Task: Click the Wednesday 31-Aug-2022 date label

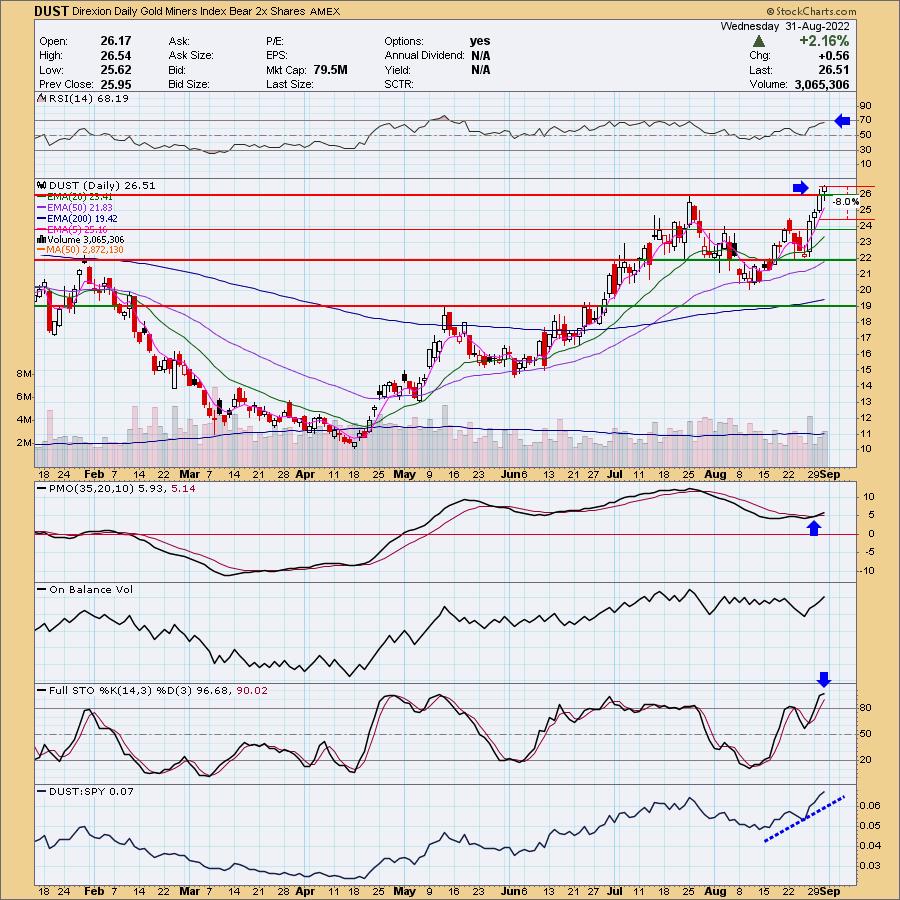Action: (785, 26)
